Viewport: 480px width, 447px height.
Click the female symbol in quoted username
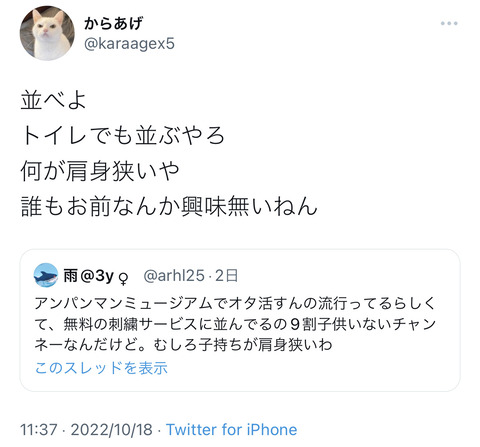[x=123, y=278]
